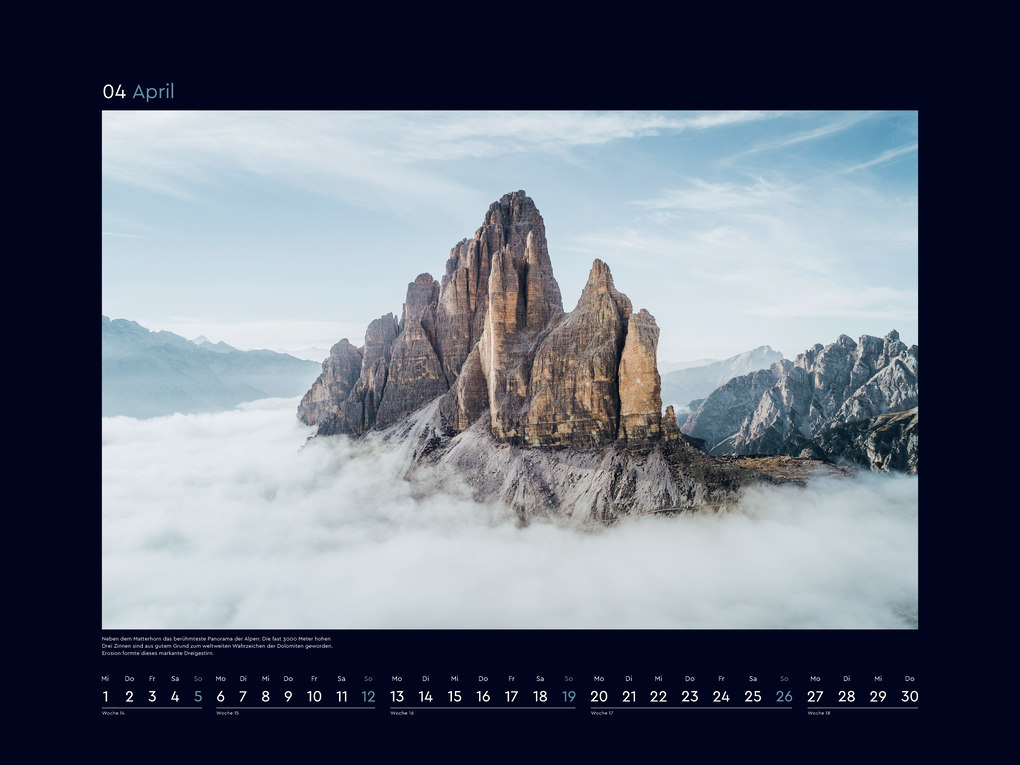The height and width of the screenshot is (765, 1020).
Task: Select date 27 in the last week
Action: pyautogui.click(x=815, y=696)
